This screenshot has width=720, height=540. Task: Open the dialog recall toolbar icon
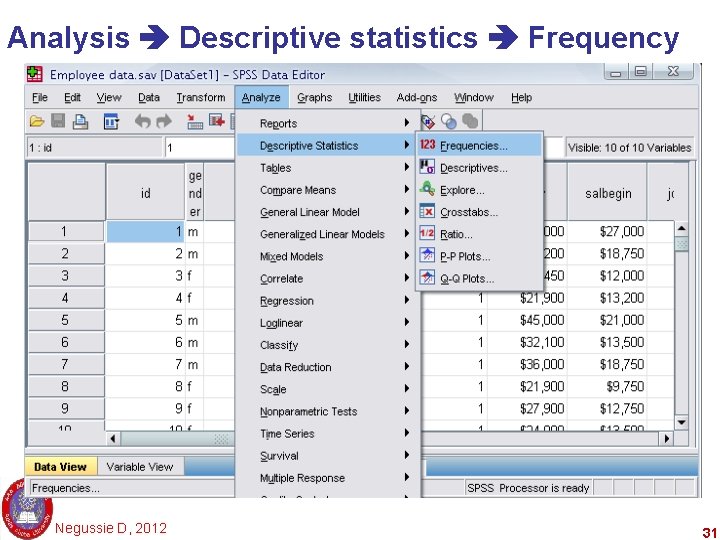point(111,122)
